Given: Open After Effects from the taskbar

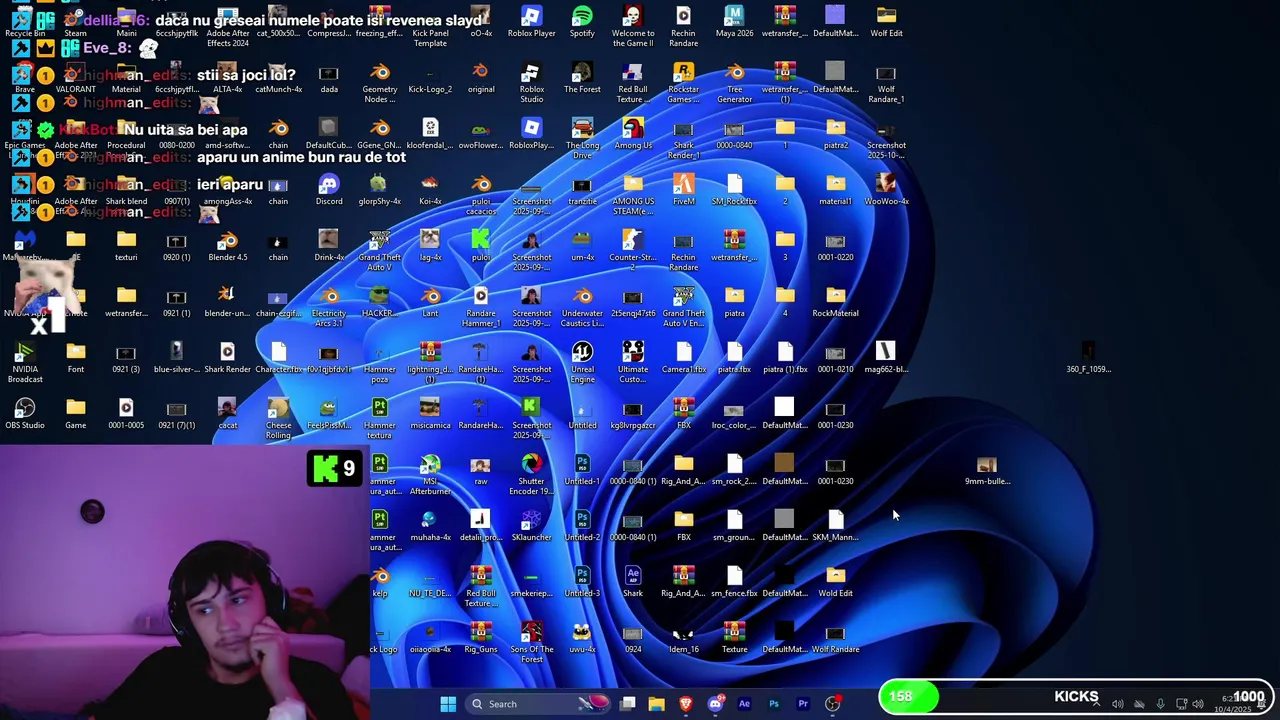Looking at the screenshot, I should tap(744, 704).
